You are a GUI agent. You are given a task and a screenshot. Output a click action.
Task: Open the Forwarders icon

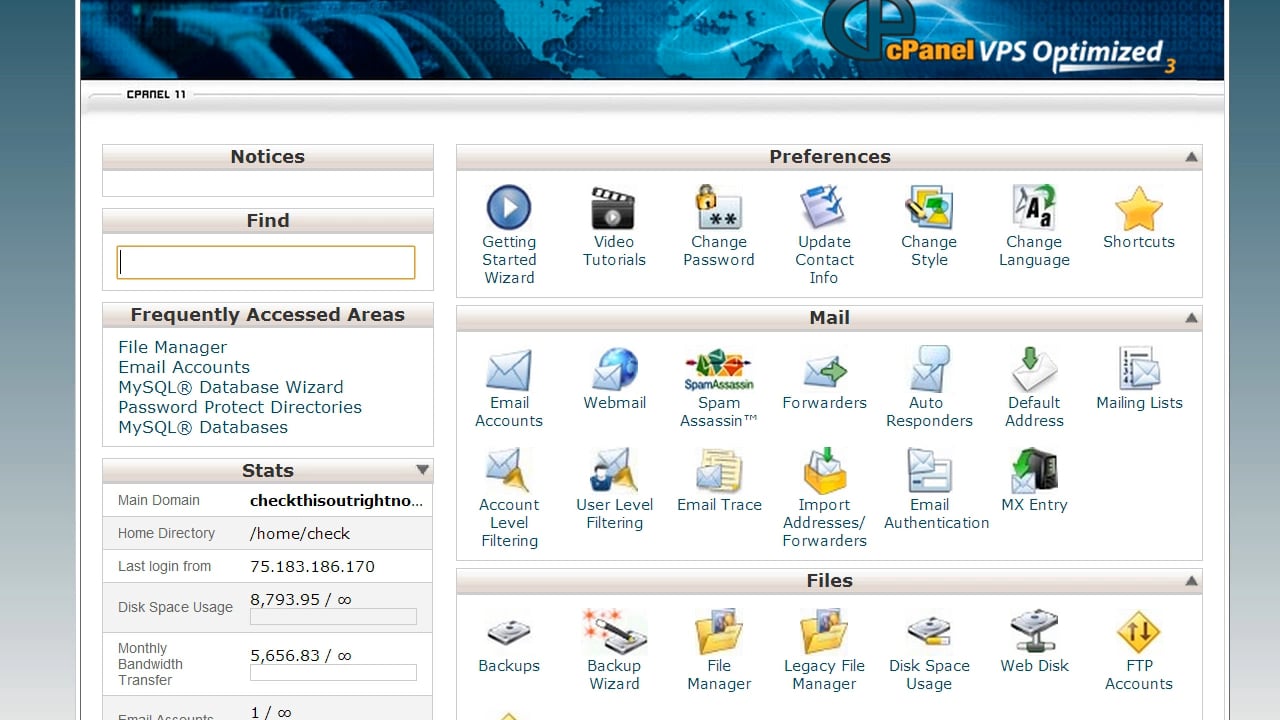pyautogui.click(x=824, y=372)
